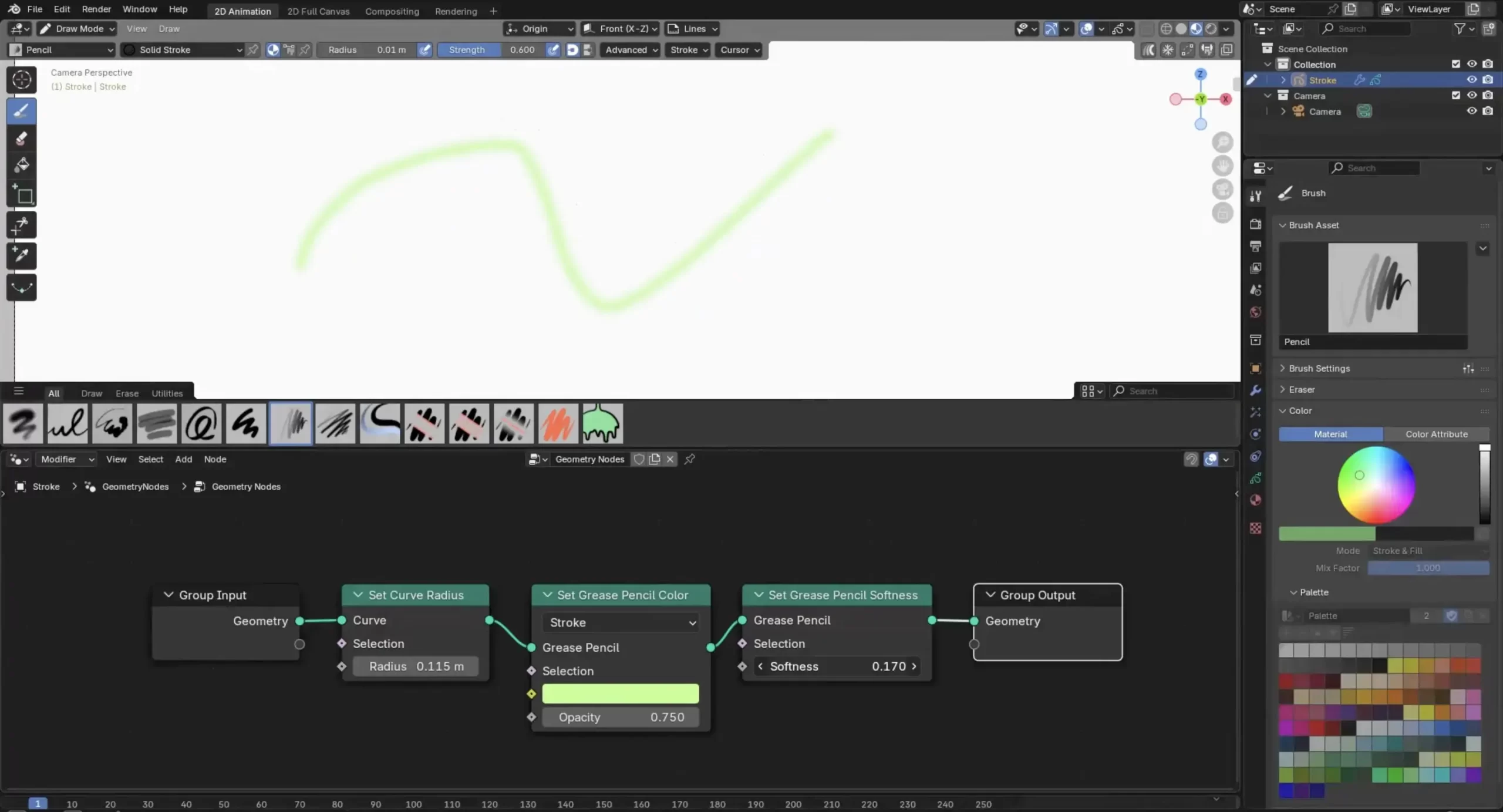1503x812 pixels.
Task: Open World Properties in the properties sidebar
Action: [x=1255, y=312]
